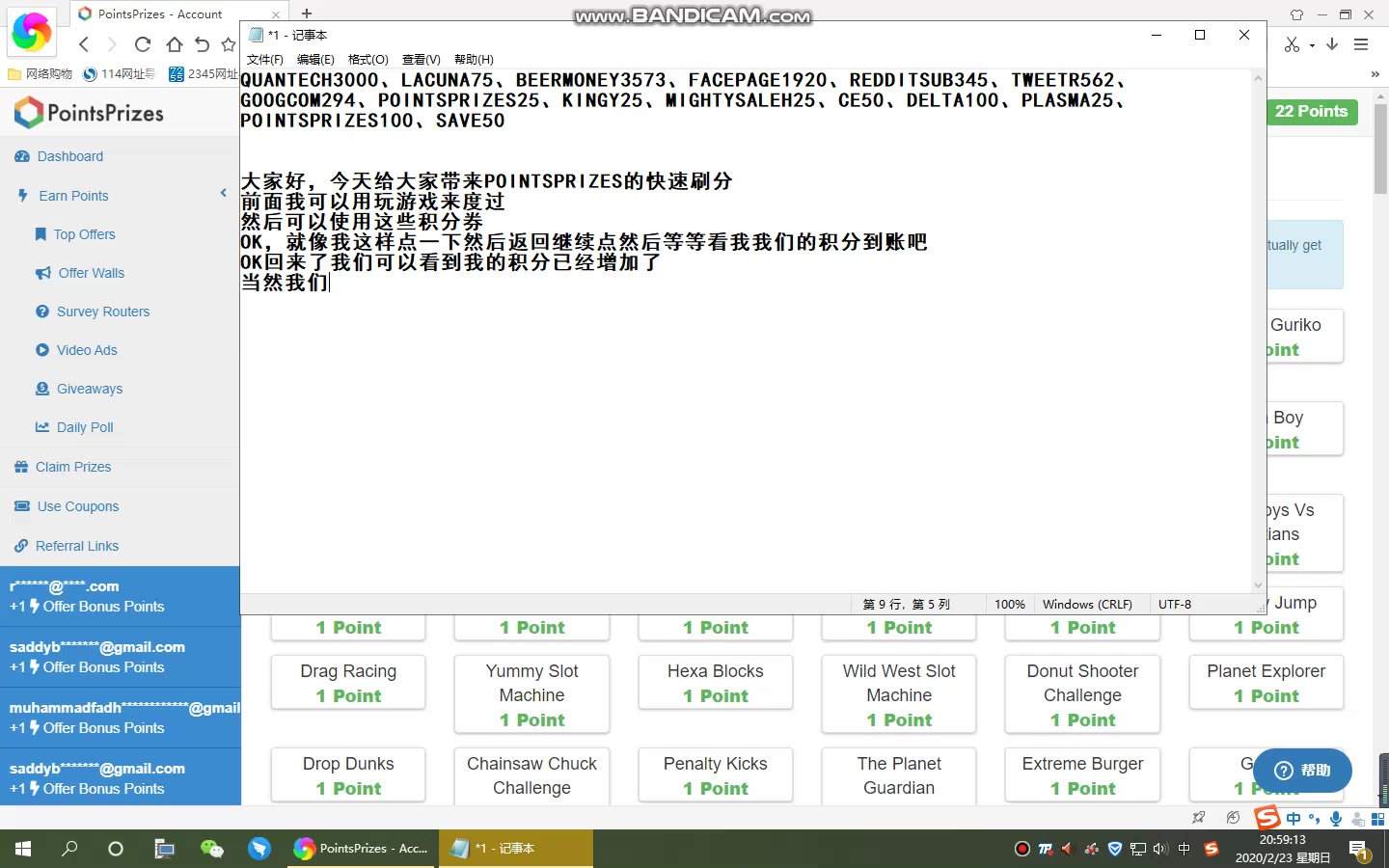1389x868 pixels.
Task: Click the 100% zoom status entry
Action: pos(1010,605)
